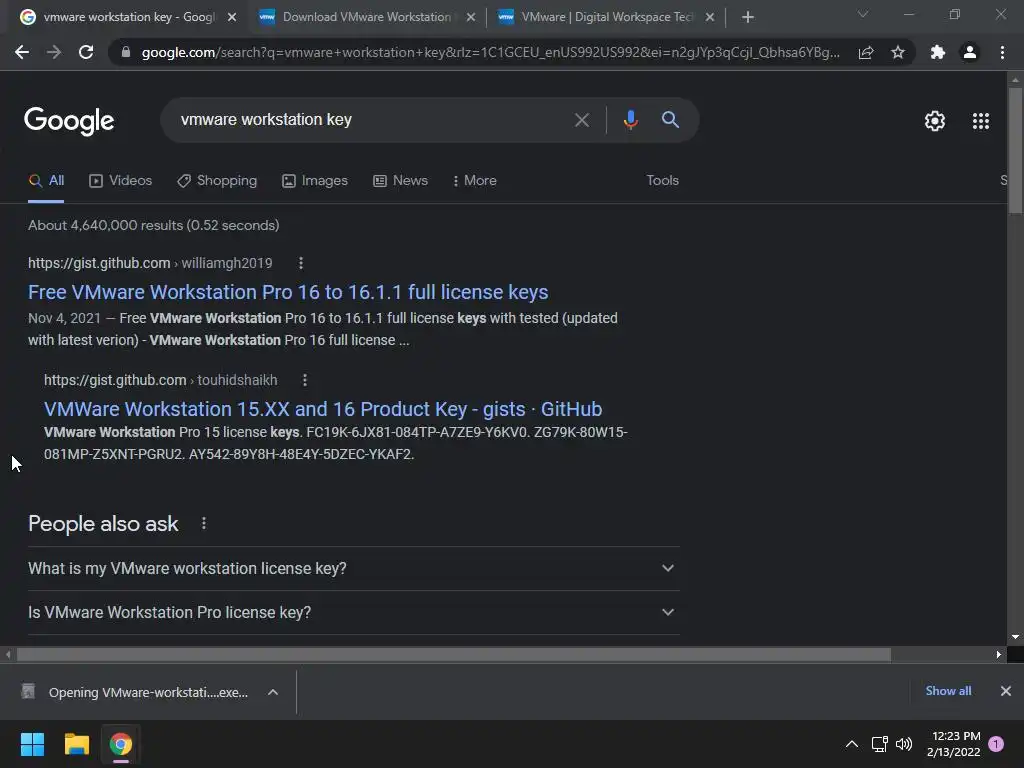Clear the search box text
Image resolution: width=1024 pixels, height=768 pixels.
point(581,120)
